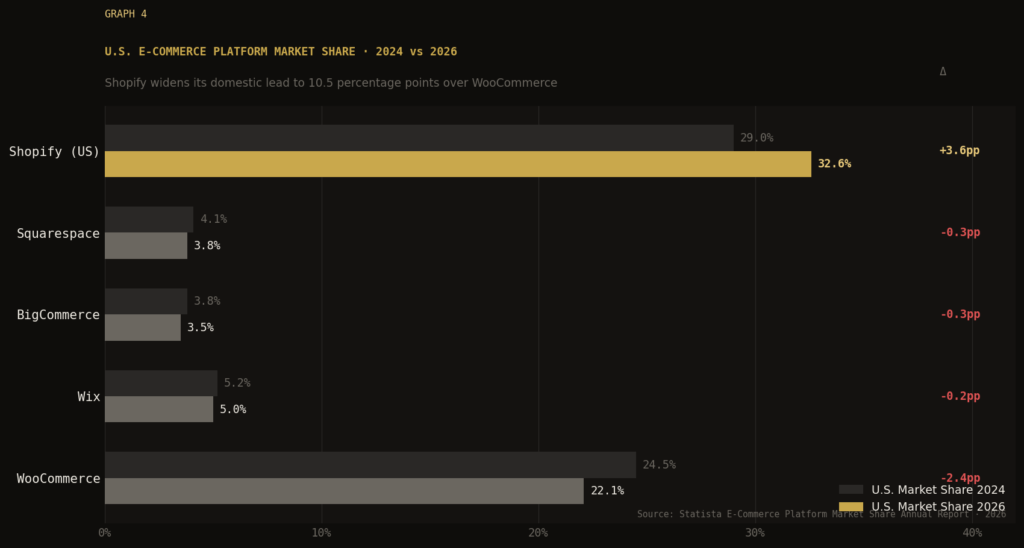Click the 20% axis tick label
The height and width of the screenshot is (548, 1024).
(x=538, y=533)
